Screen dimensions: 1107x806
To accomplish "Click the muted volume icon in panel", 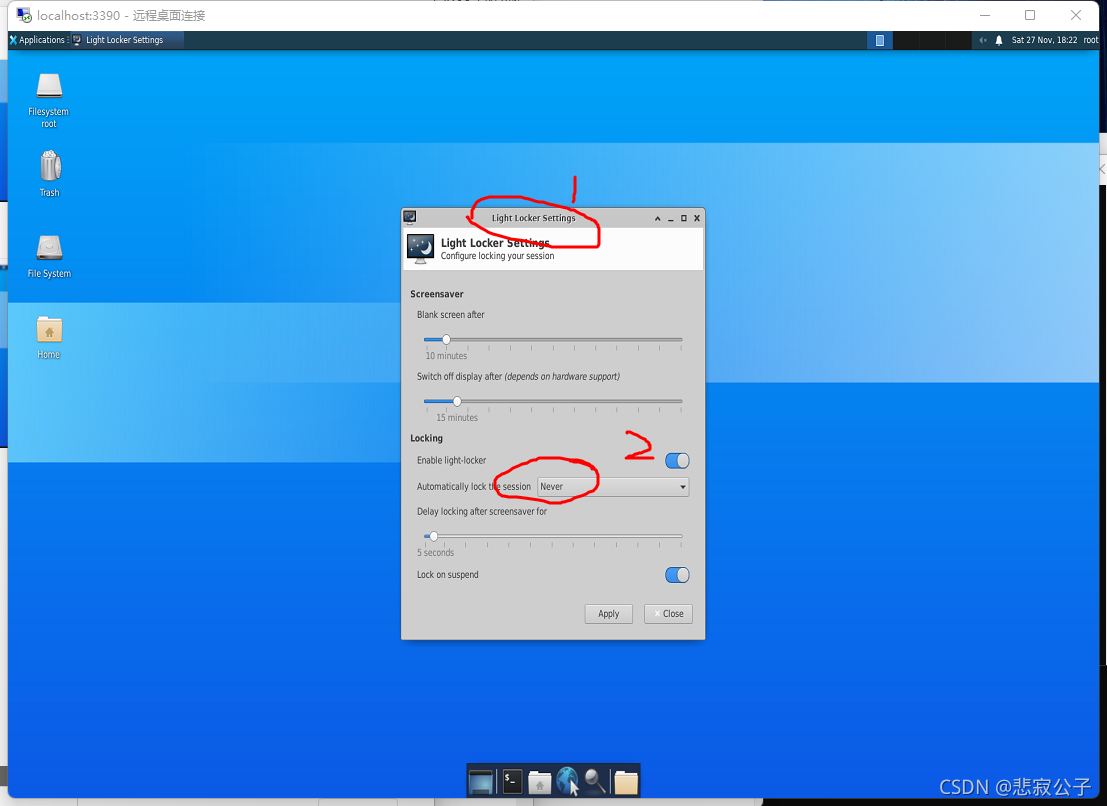I will (982, 40).
